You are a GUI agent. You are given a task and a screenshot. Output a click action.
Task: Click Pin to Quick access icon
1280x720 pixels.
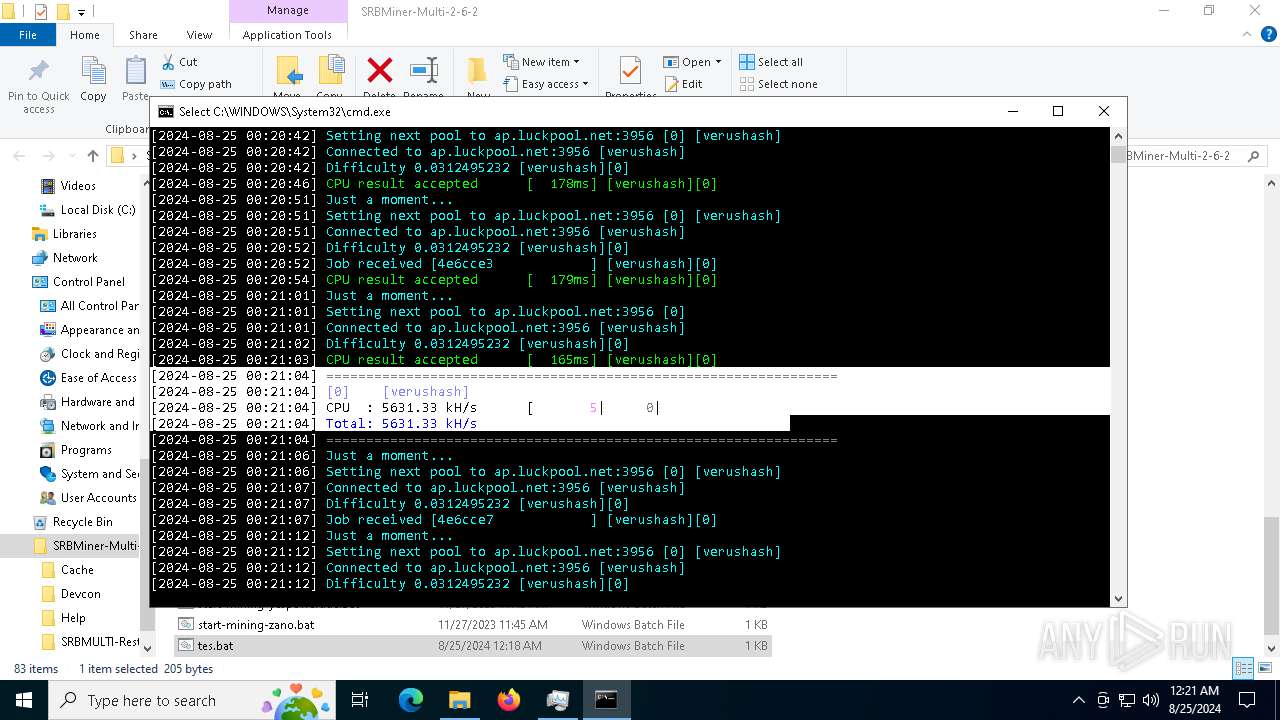point(38,72)
